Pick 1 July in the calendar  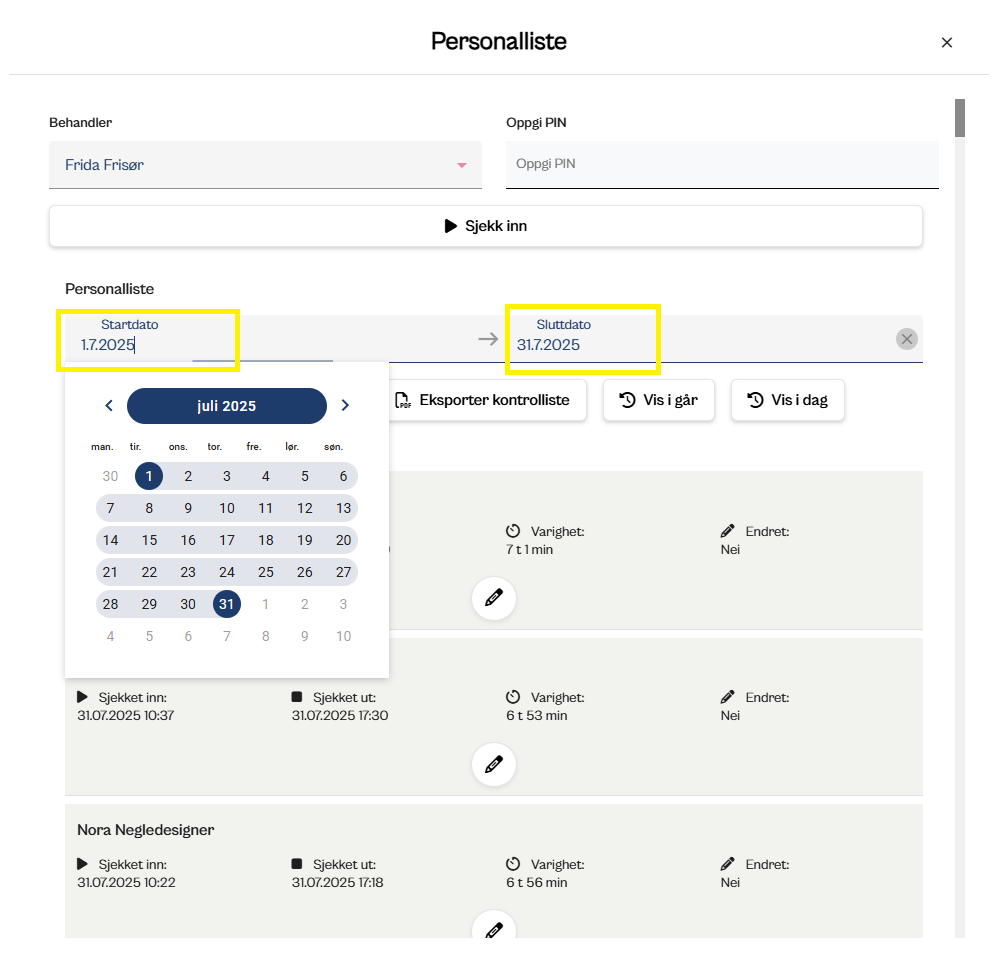pyautogui.click(x=149, y=476)
